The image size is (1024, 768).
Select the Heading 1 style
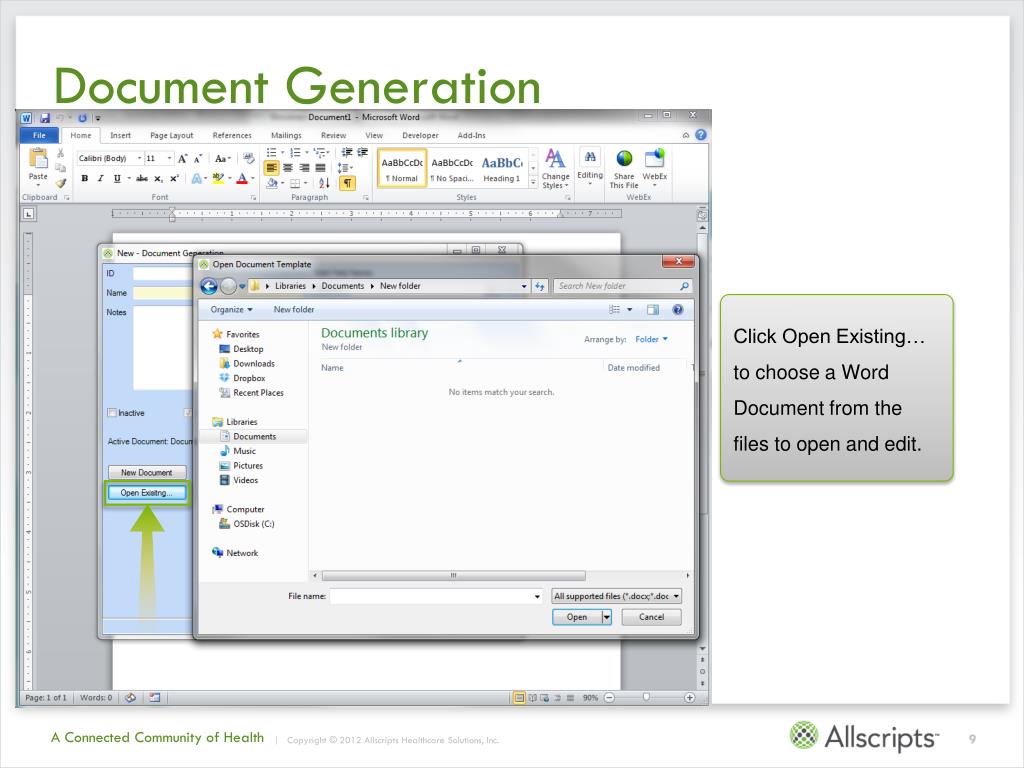[x=502, y=168]
